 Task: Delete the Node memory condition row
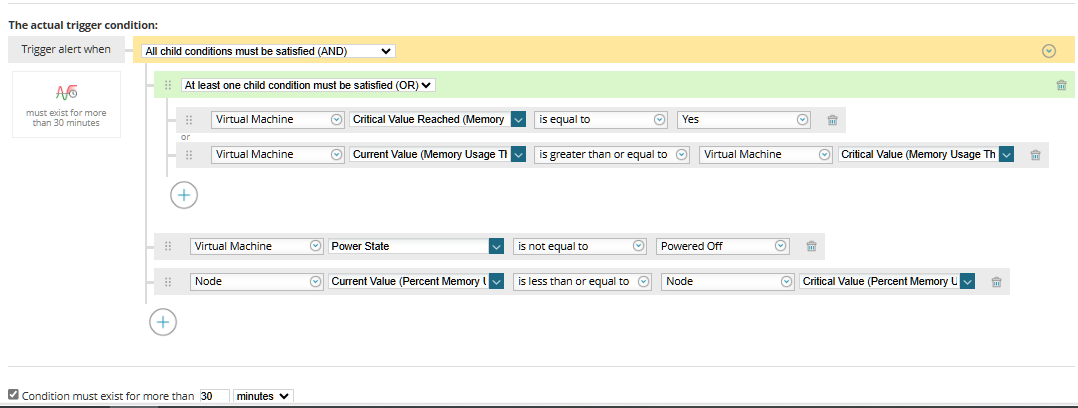click(x=996, y=282)
